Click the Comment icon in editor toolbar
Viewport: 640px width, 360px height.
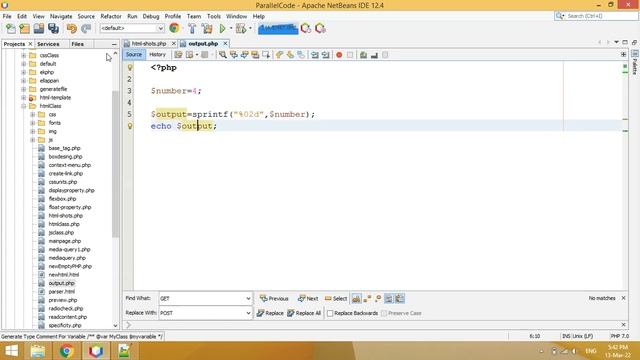363,55
